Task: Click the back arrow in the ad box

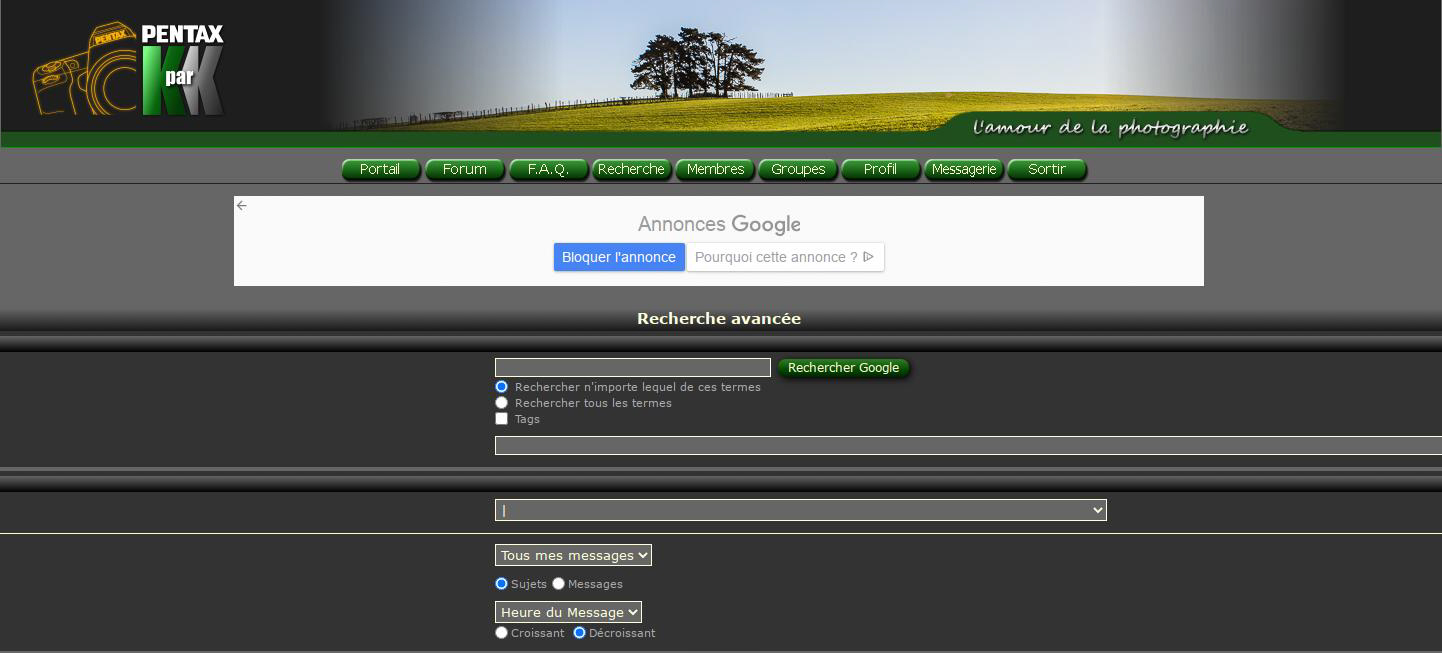Action: tap(241, 205)
